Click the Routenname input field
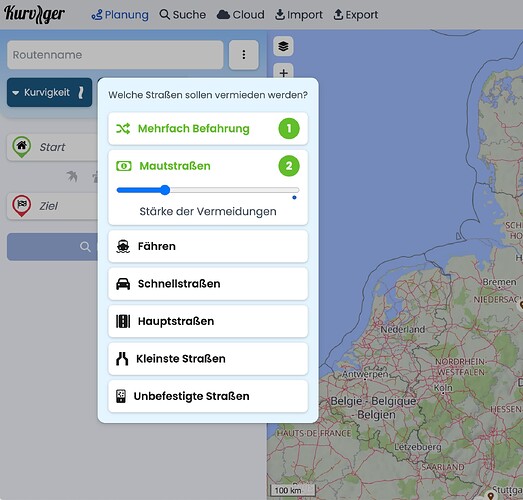Screen dimensions: 523x500 click(x=115, y=55)
